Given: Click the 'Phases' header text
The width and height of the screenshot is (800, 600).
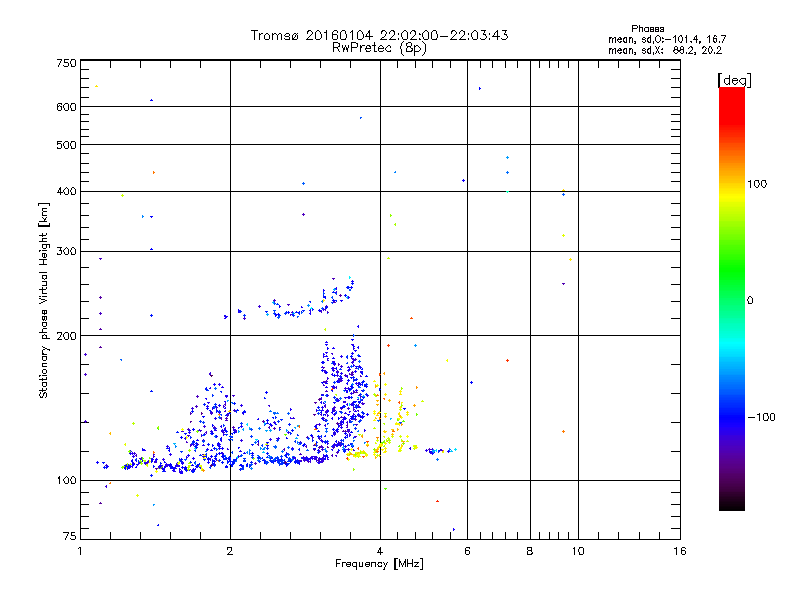Looking at the screenshot, I should 647,29.
